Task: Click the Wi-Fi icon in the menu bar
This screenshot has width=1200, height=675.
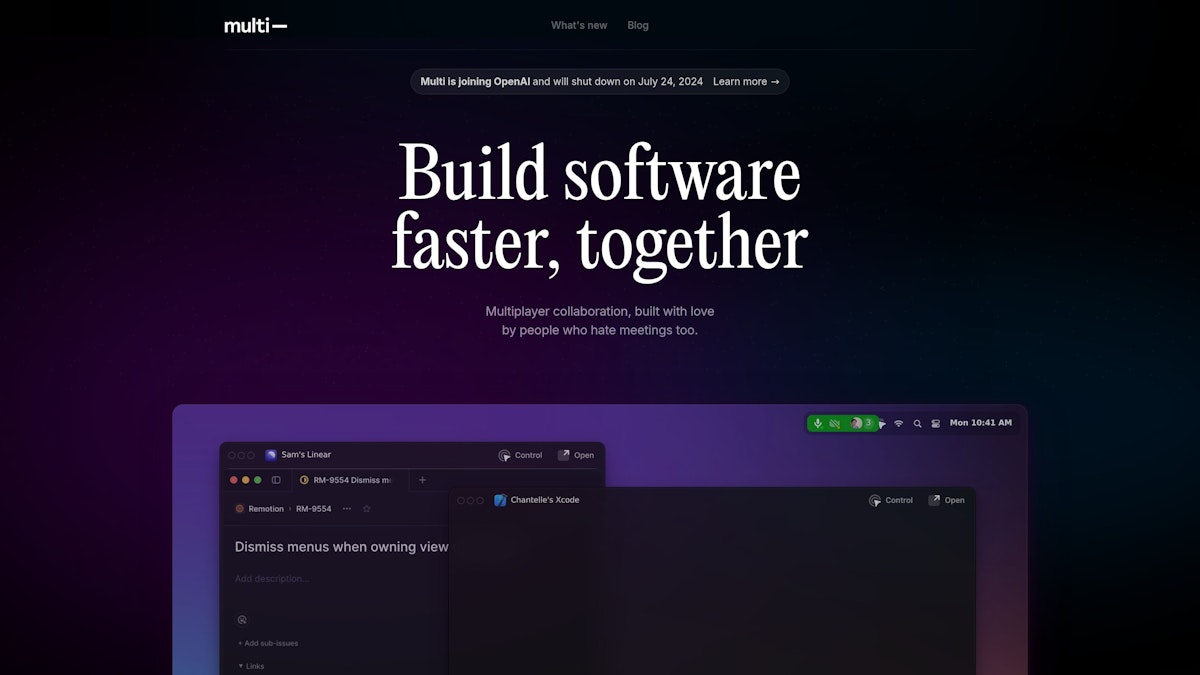Action: (x=897, y=423)
